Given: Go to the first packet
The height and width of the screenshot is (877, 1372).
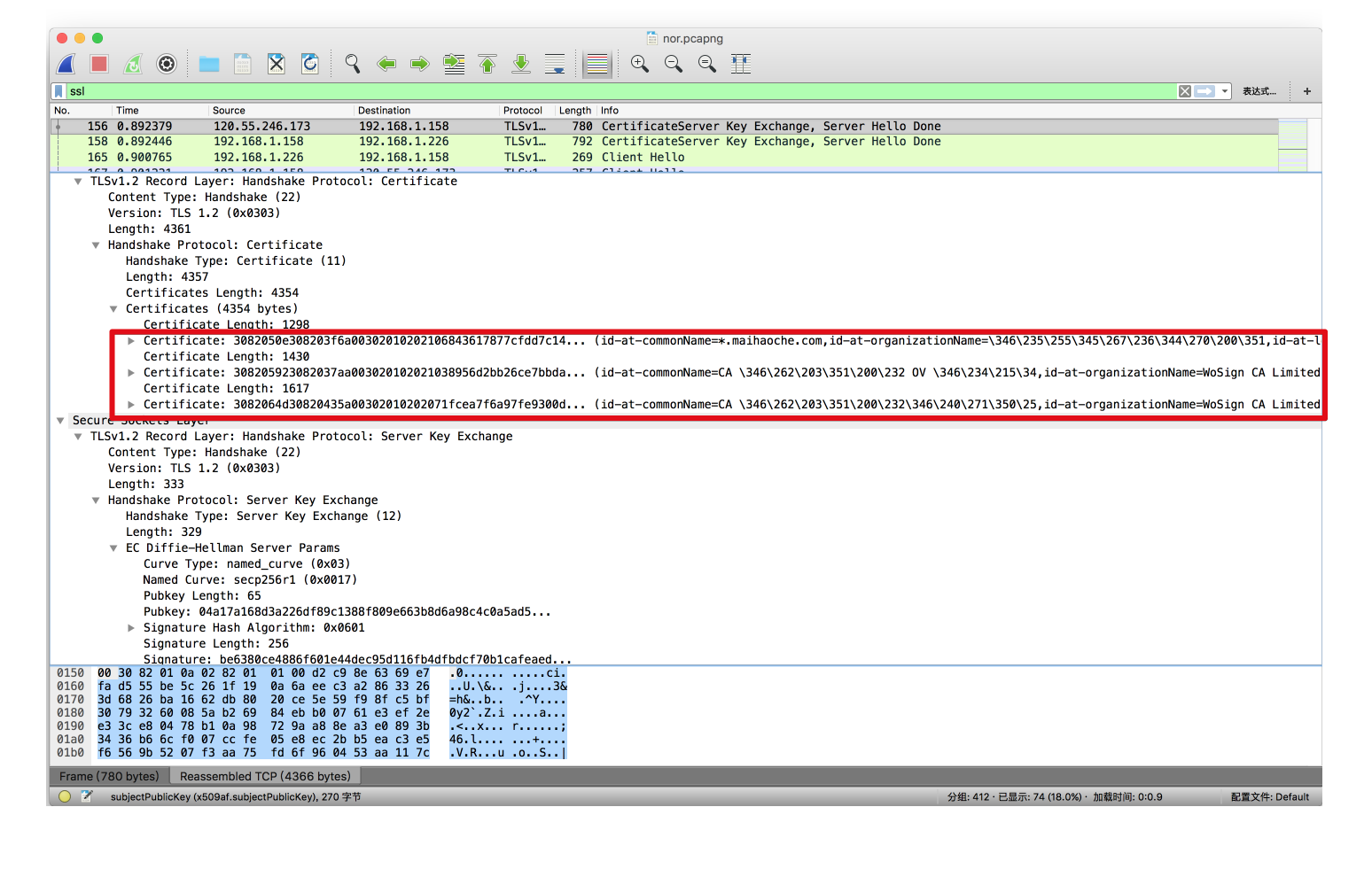Looking at the screenshot, I should coord(487,64).
